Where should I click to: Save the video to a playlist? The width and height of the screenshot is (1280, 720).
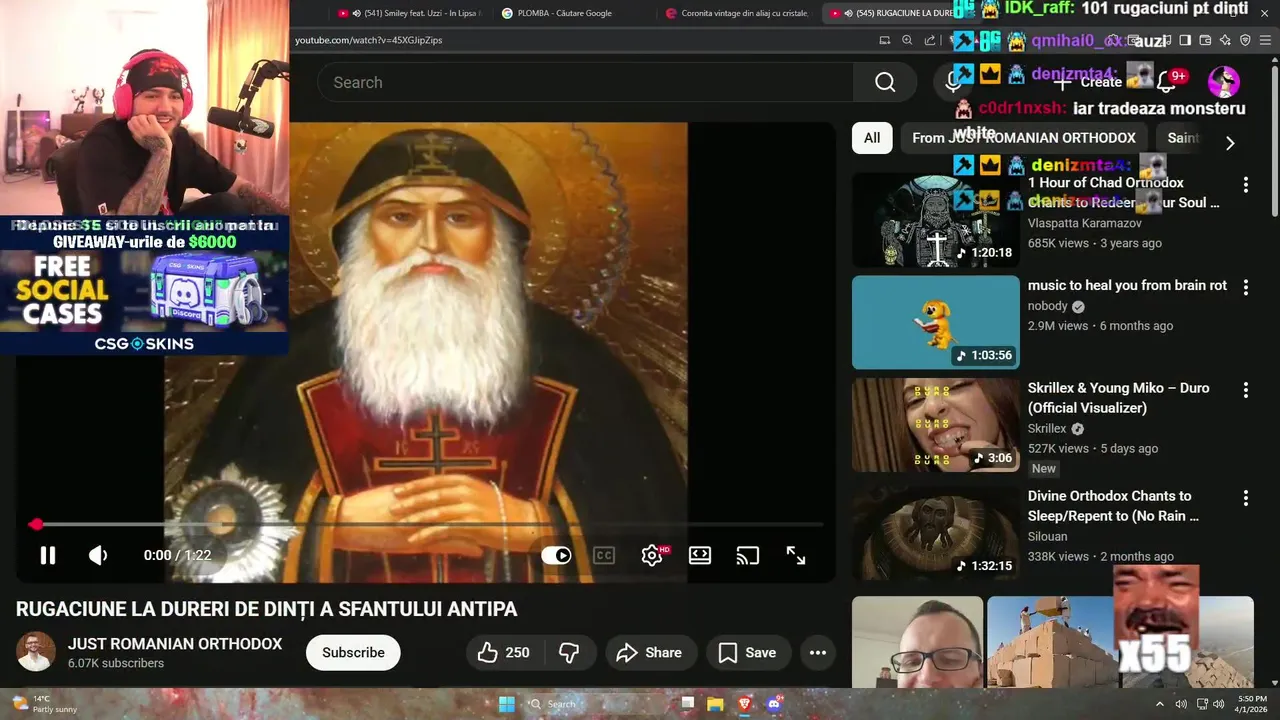pyautogui.click(x=748, y=652)
